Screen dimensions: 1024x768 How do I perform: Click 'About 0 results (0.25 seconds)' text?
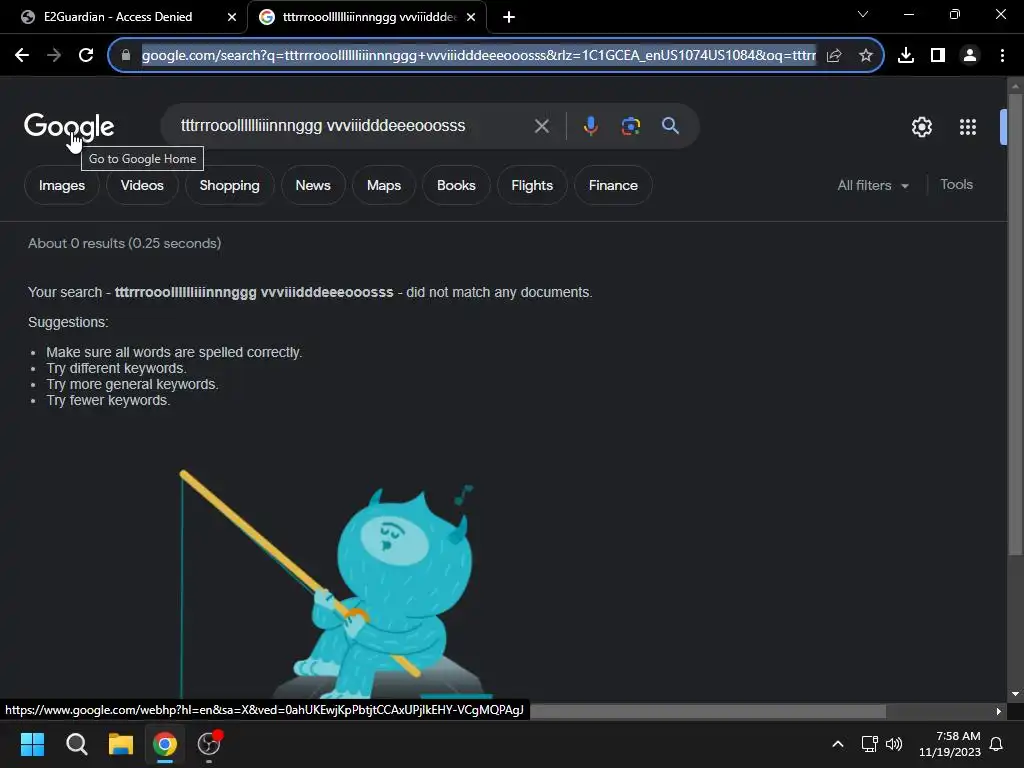(x=124, y=244)
